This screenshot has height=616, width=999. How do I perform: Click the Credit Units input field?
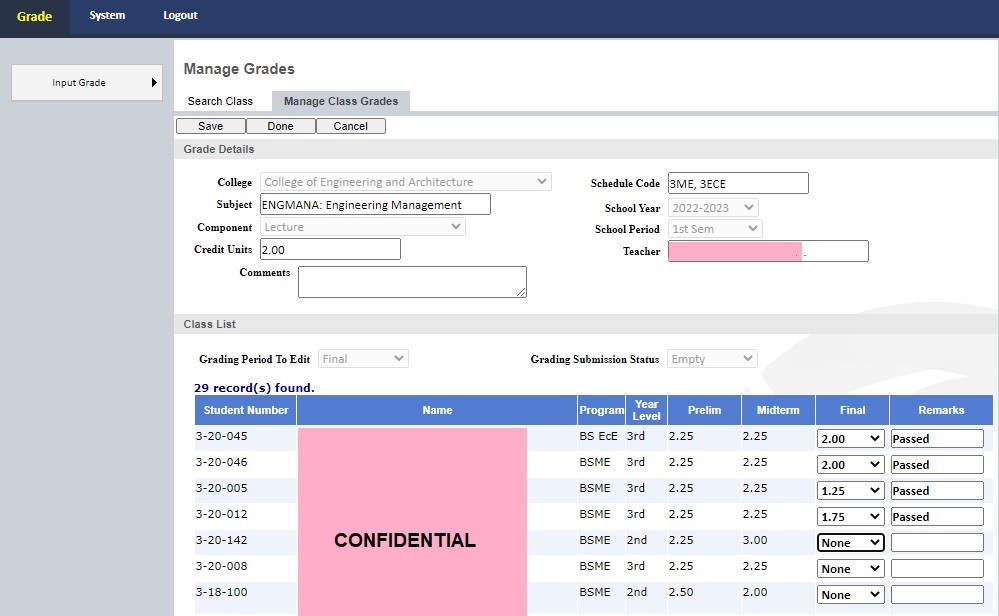click(330, 250)
